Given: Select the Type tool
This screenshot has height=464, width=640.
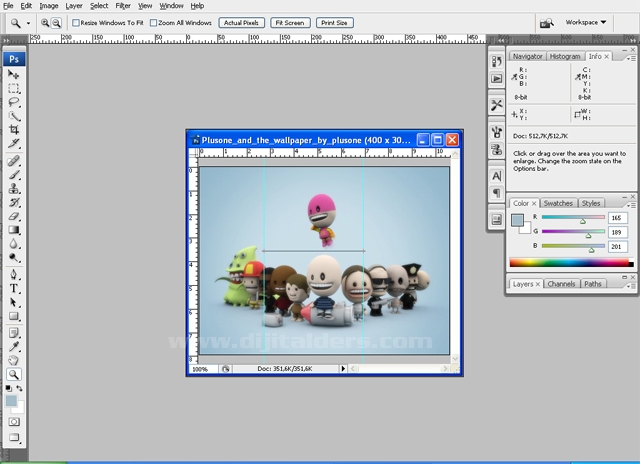Looking at the screenshot, I should (x=13, y=288).
